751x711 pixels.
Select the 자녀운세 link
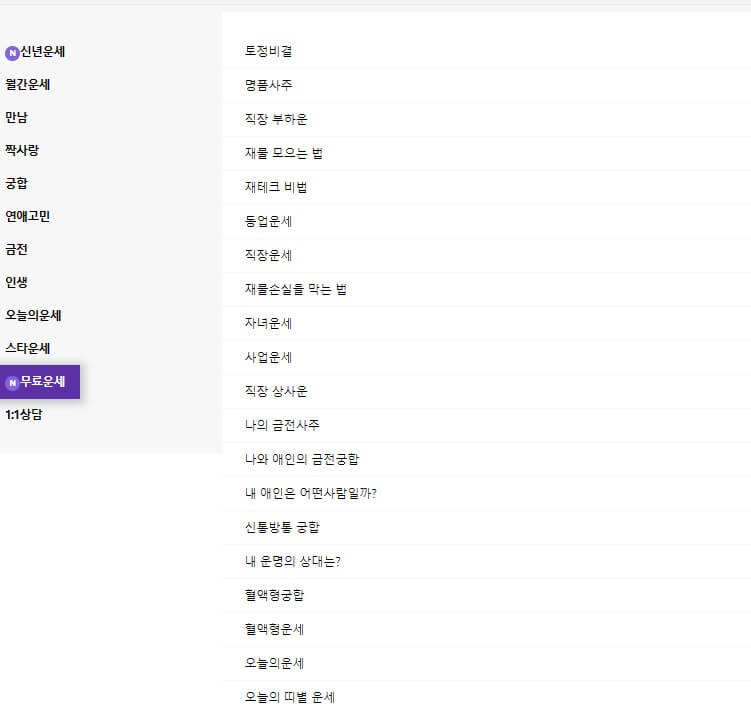(x=268, y=323)
